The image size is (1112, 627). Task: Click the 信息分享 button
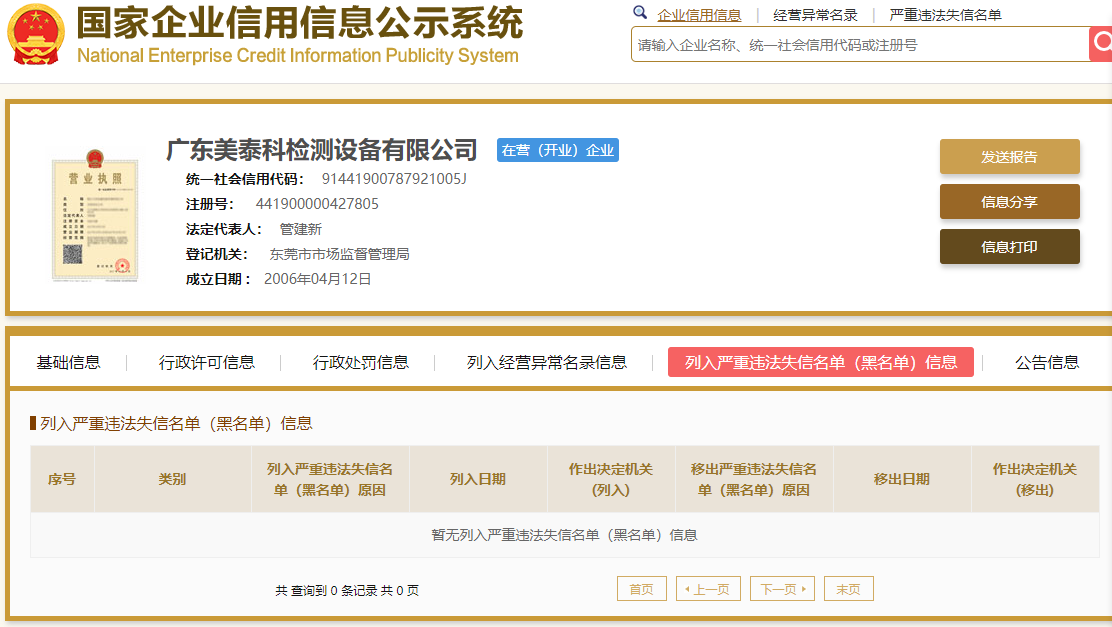1009,201
